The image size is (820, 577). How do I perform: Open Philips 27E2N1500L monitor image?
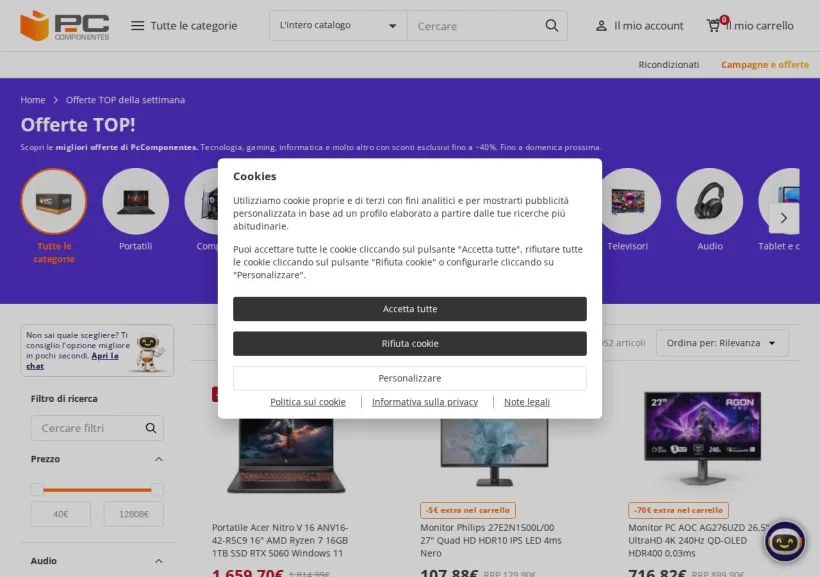coord(494,452)
